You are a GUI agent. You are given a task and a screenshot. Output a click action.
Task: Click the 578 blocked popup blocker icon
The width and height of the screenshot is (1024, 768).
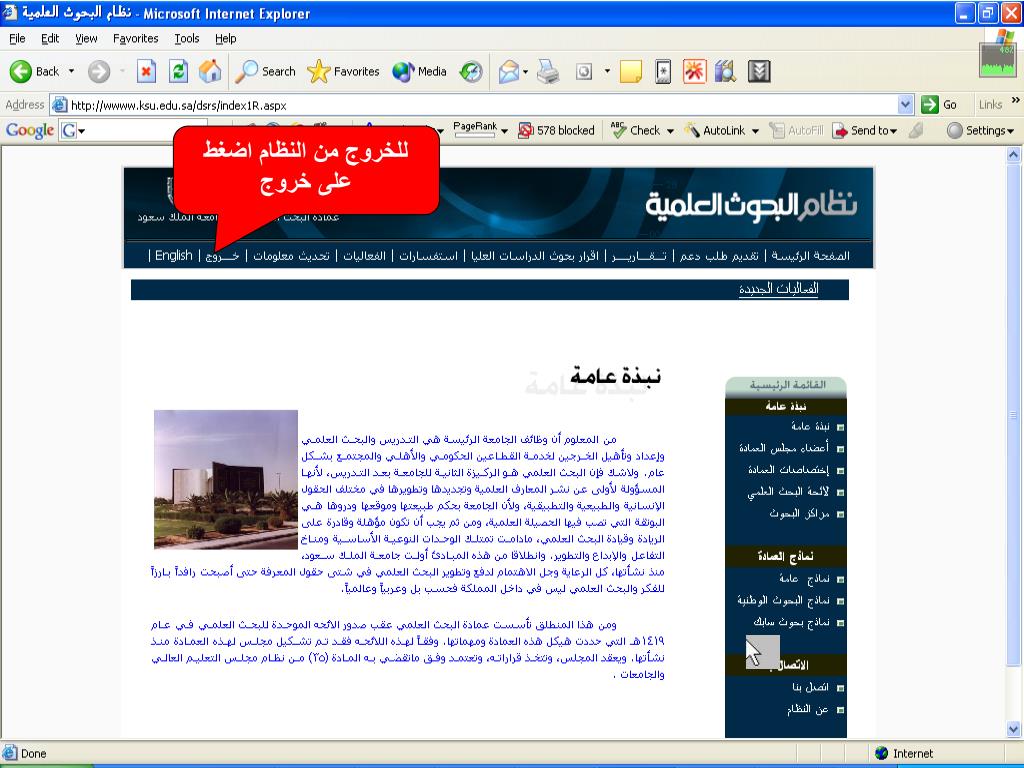click(526, 131)
